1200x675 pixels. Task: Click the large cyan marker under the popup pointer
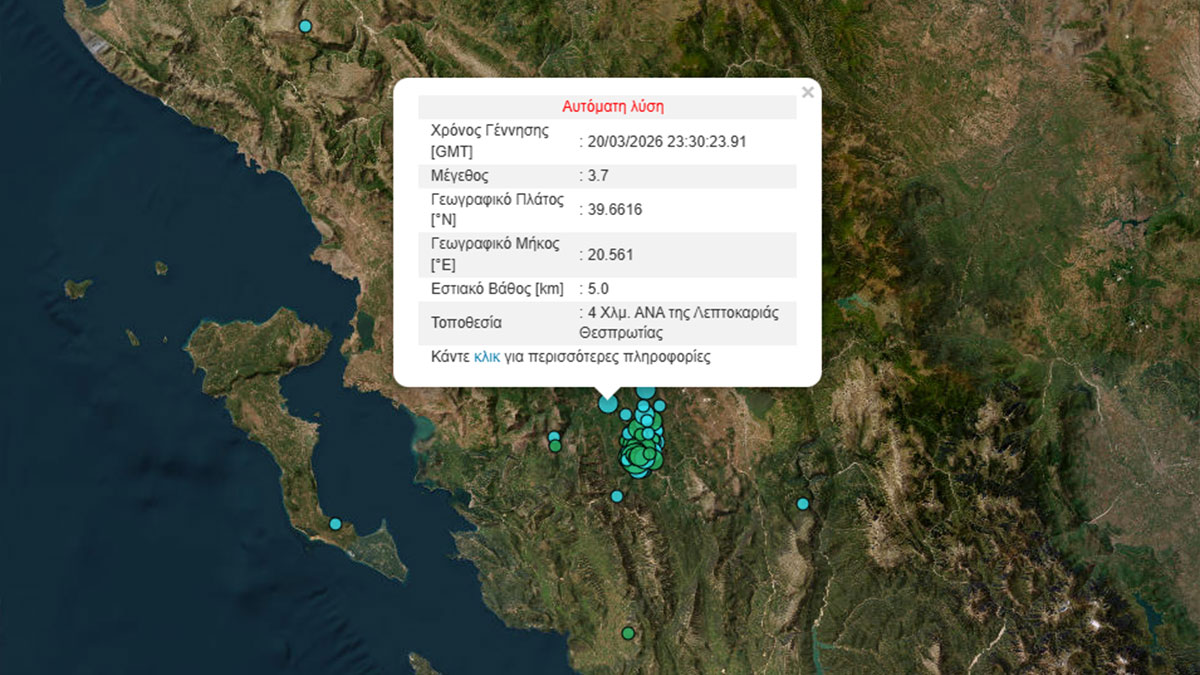[608, 403]
